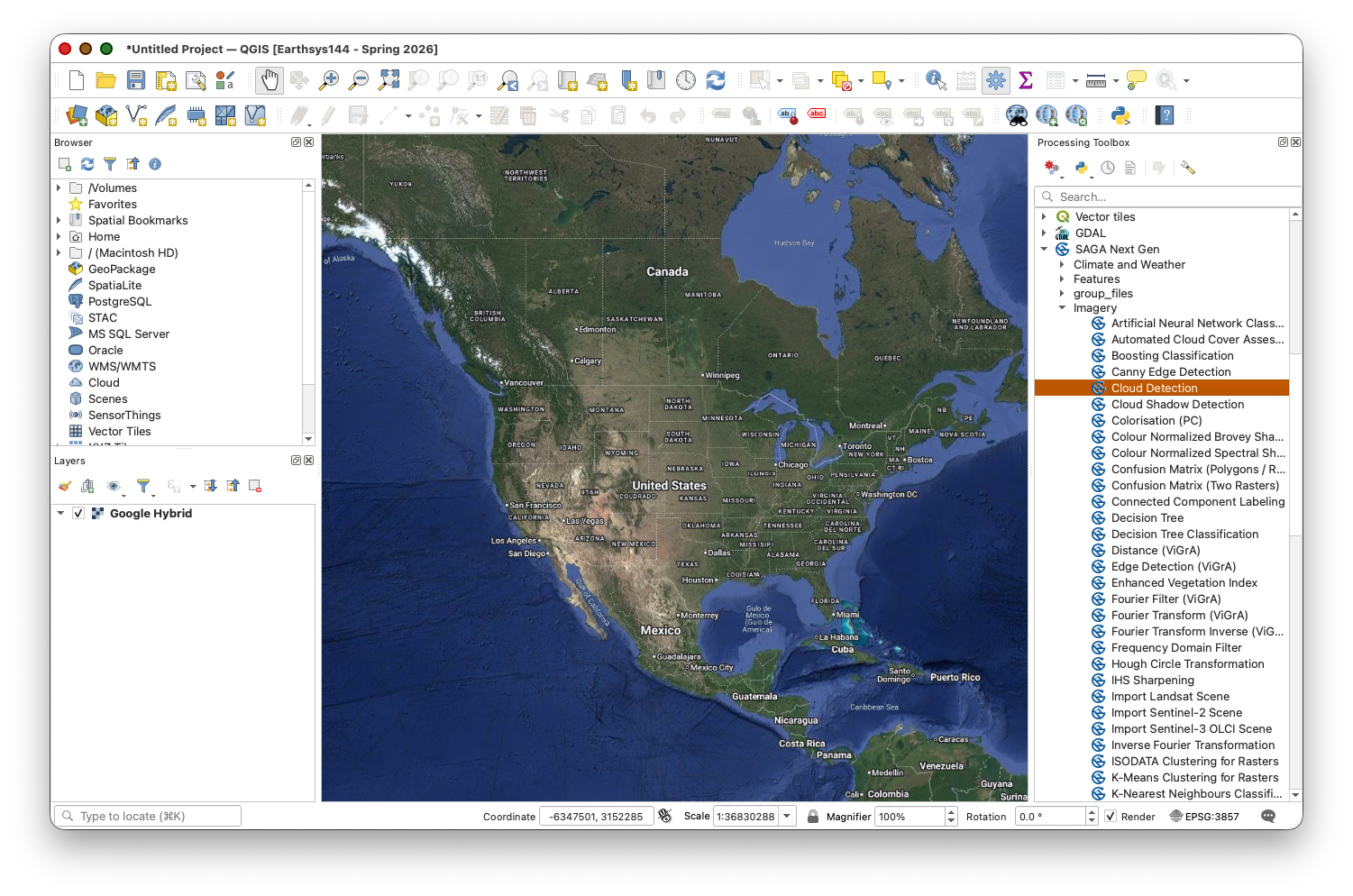Image resolution: width=1353 pixels, height=896 pixels.
Task: Select the Pan Map hand tool
Action: point(270,80)
